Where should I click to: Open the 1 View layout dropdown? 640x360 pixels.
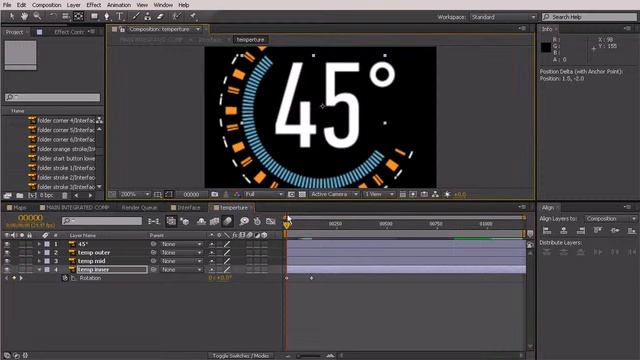coord(379,194)
